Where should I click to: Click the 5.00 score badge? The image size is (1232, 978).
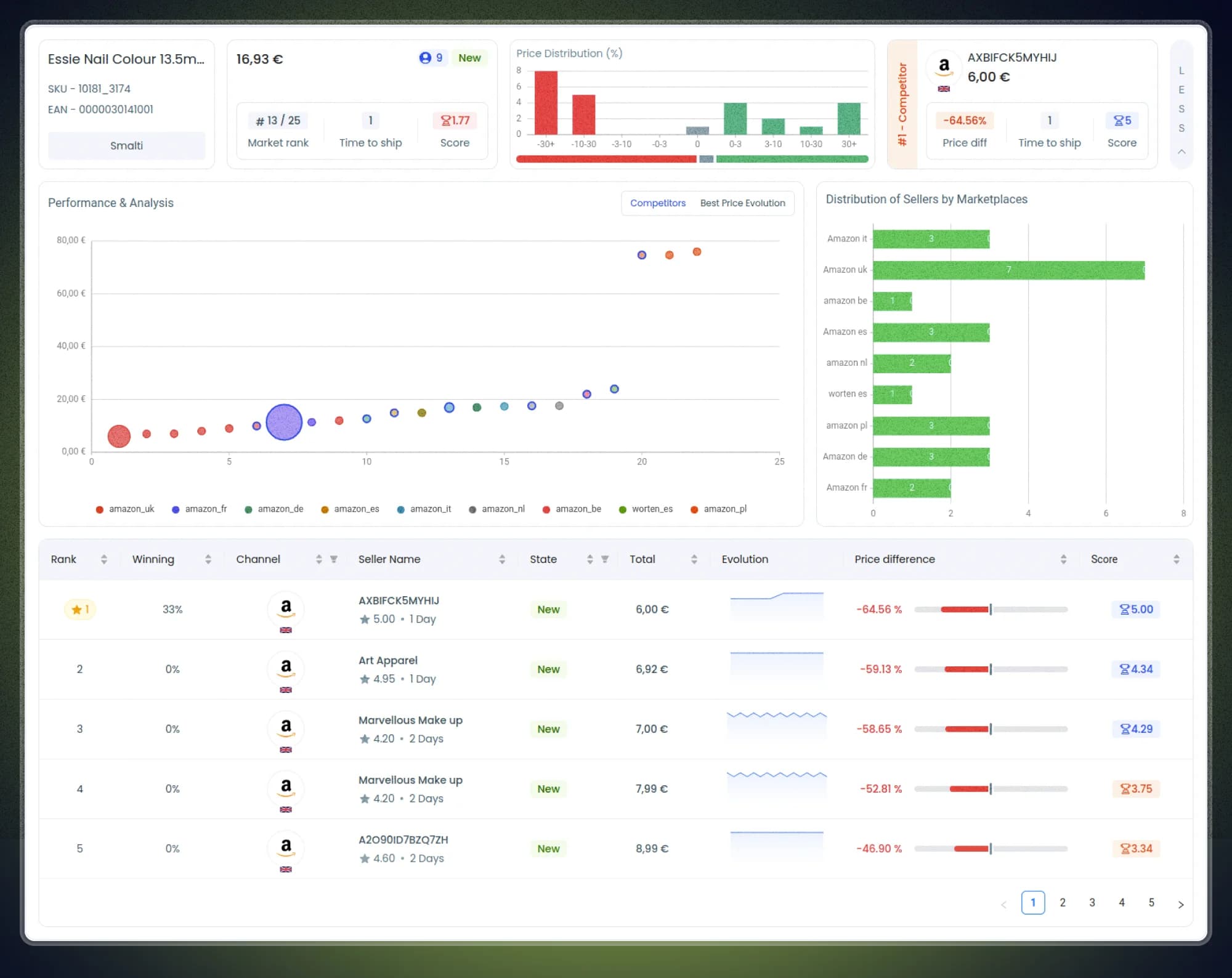(x=1136, y=609)
